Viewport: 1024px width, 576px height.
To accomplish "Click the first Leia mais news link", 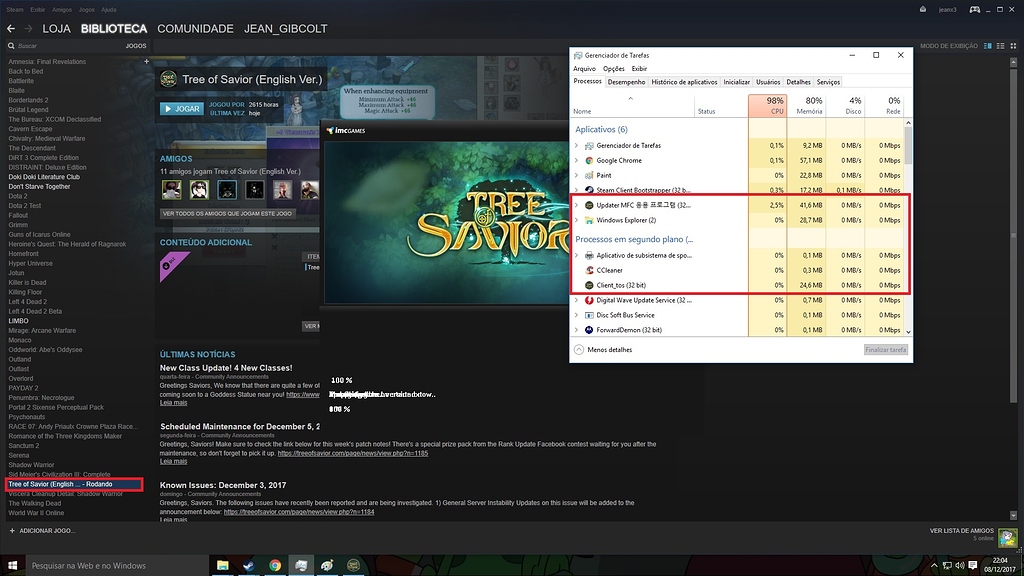I will (173, 403).
